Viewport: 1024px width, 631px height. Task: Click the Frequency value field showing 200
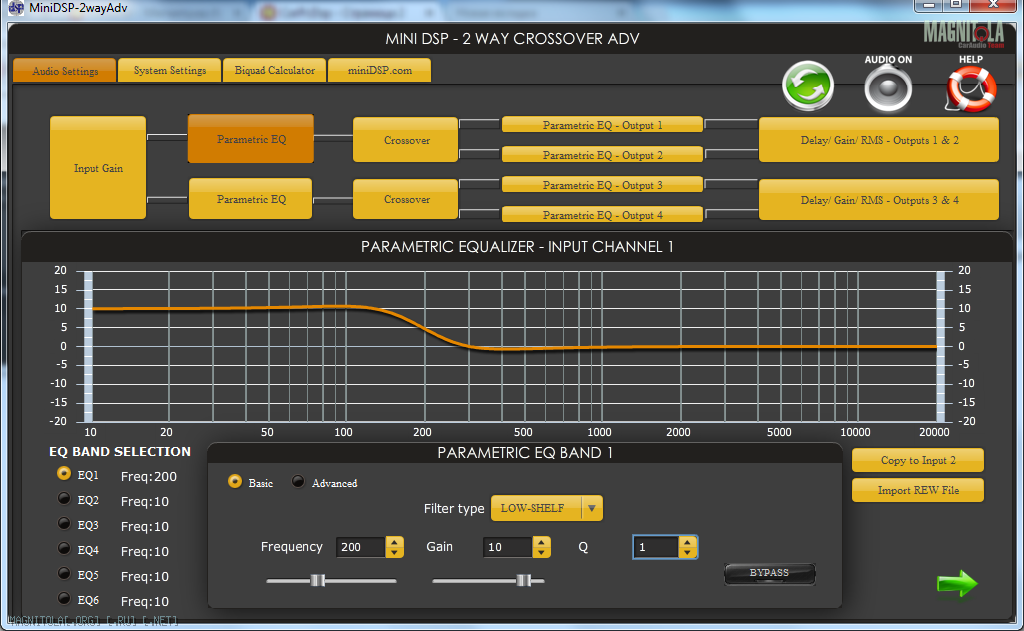point(361,547)
